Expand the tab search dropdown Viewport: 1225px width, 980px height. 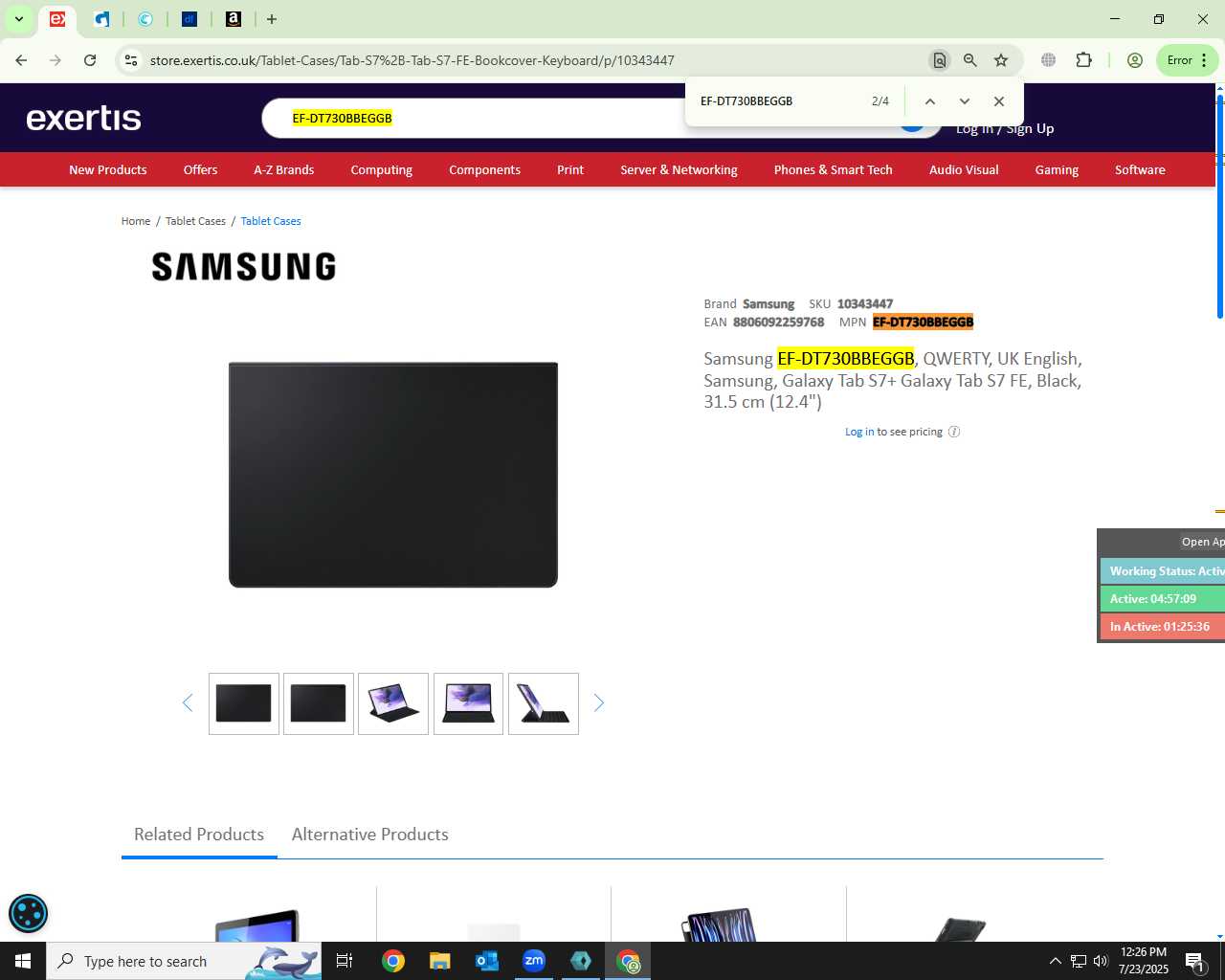19,19
